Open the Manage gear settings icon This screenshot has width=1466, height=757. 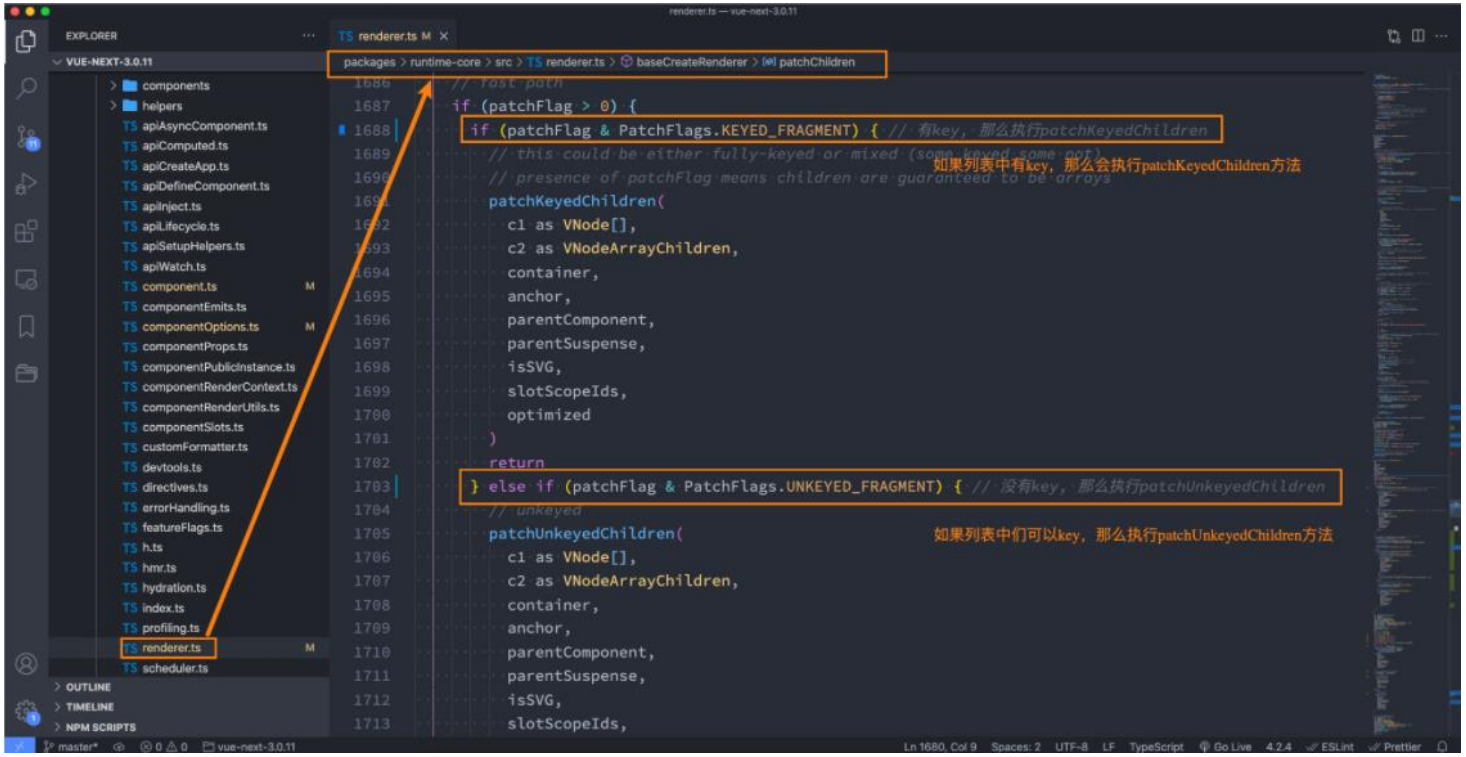click(27, 711)
